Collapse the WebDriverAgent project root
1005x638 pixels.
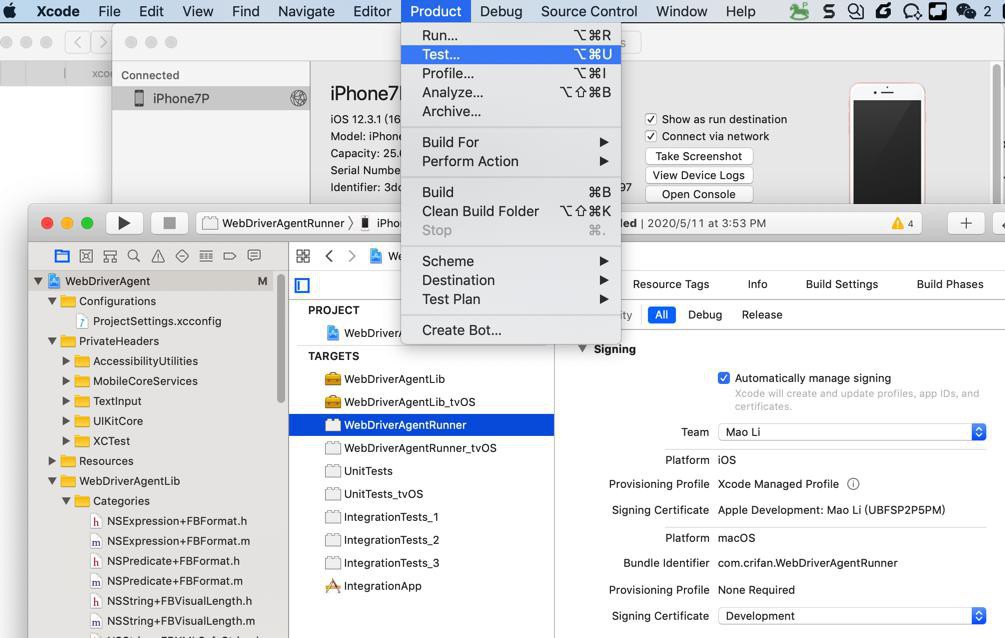pyautogui.click(x=38, y=281)
